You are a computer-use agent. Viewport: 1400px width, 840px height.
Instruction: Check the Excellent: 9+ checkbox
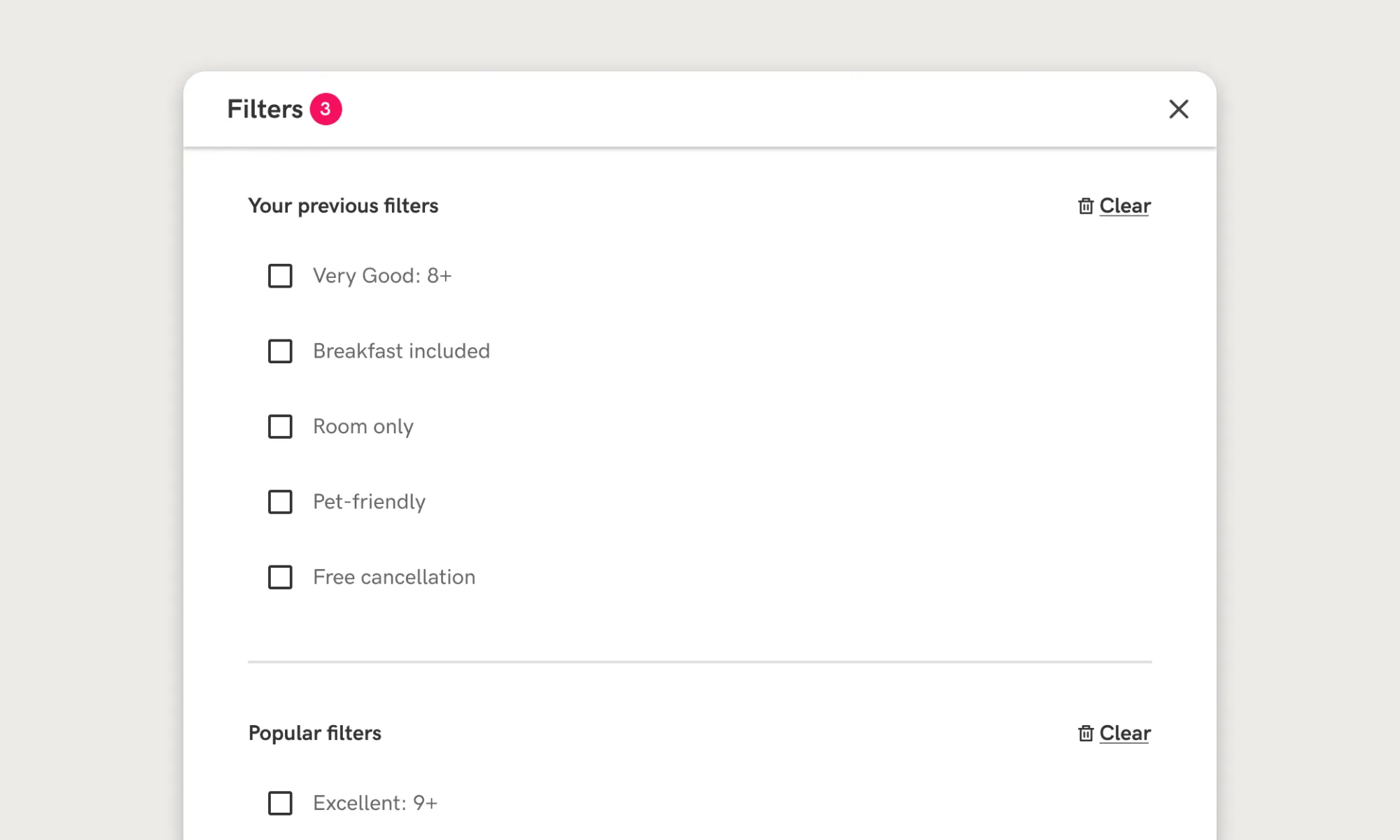click(280, 803)
